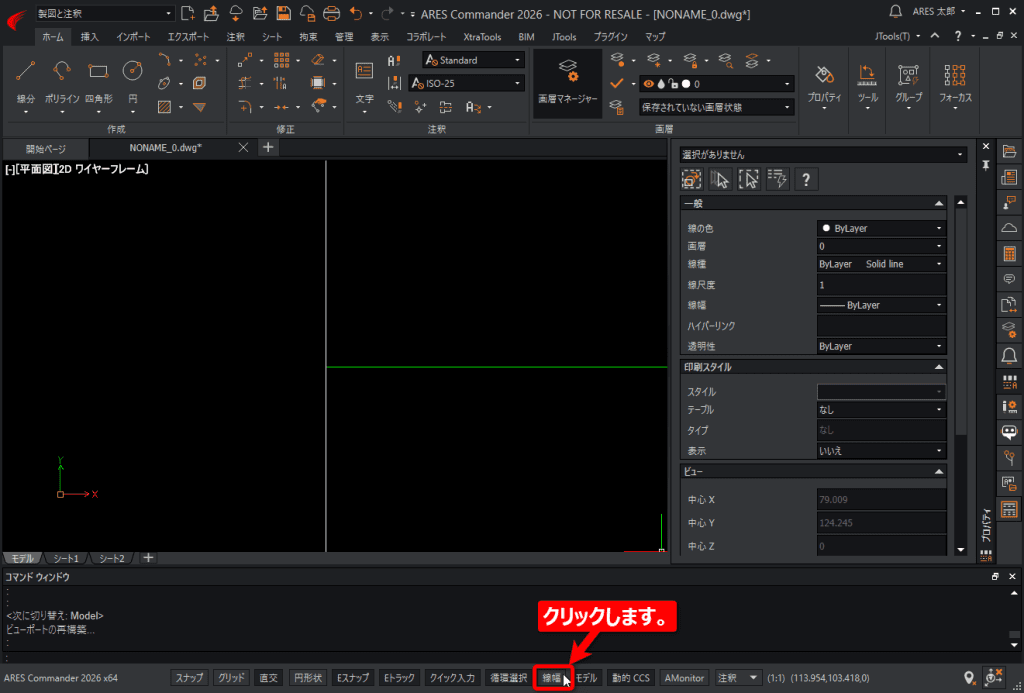The width and height of the screenshot is (1024, 693).
Task: Toggle クイック入力 in status bar
Action: 452,678
